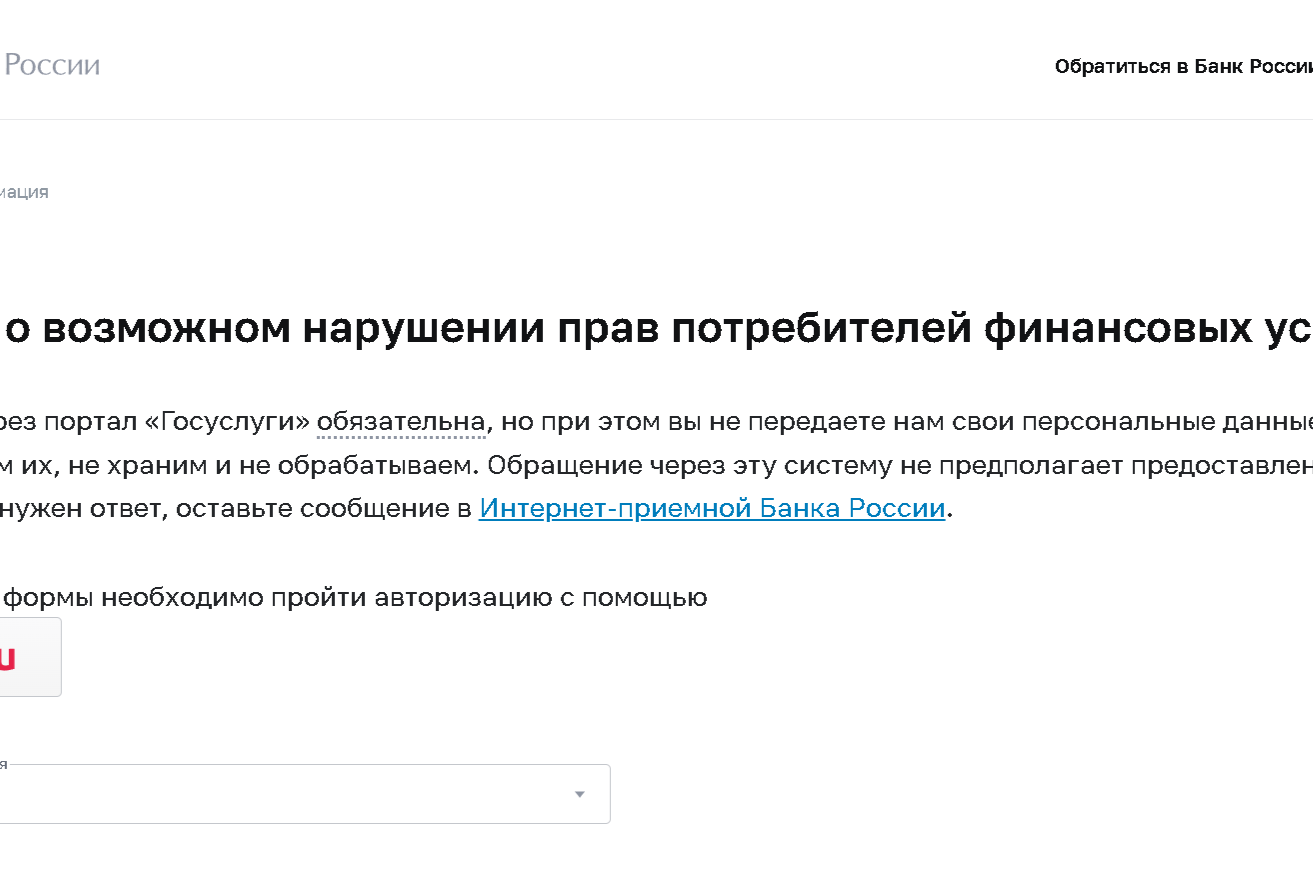Click the select field's floating label above its border
Image resolution: width=1313 pixels, height=877 pixels.
(x=4, y=764)
